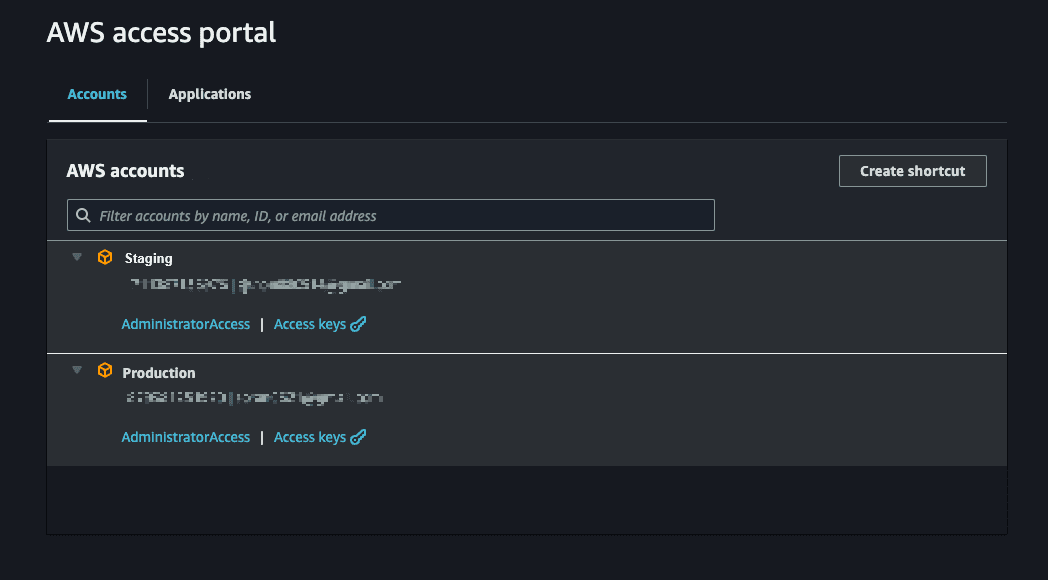1048x580 pixels.
Task: Open the Access keys link under Production
Action: tap(310, 437)
